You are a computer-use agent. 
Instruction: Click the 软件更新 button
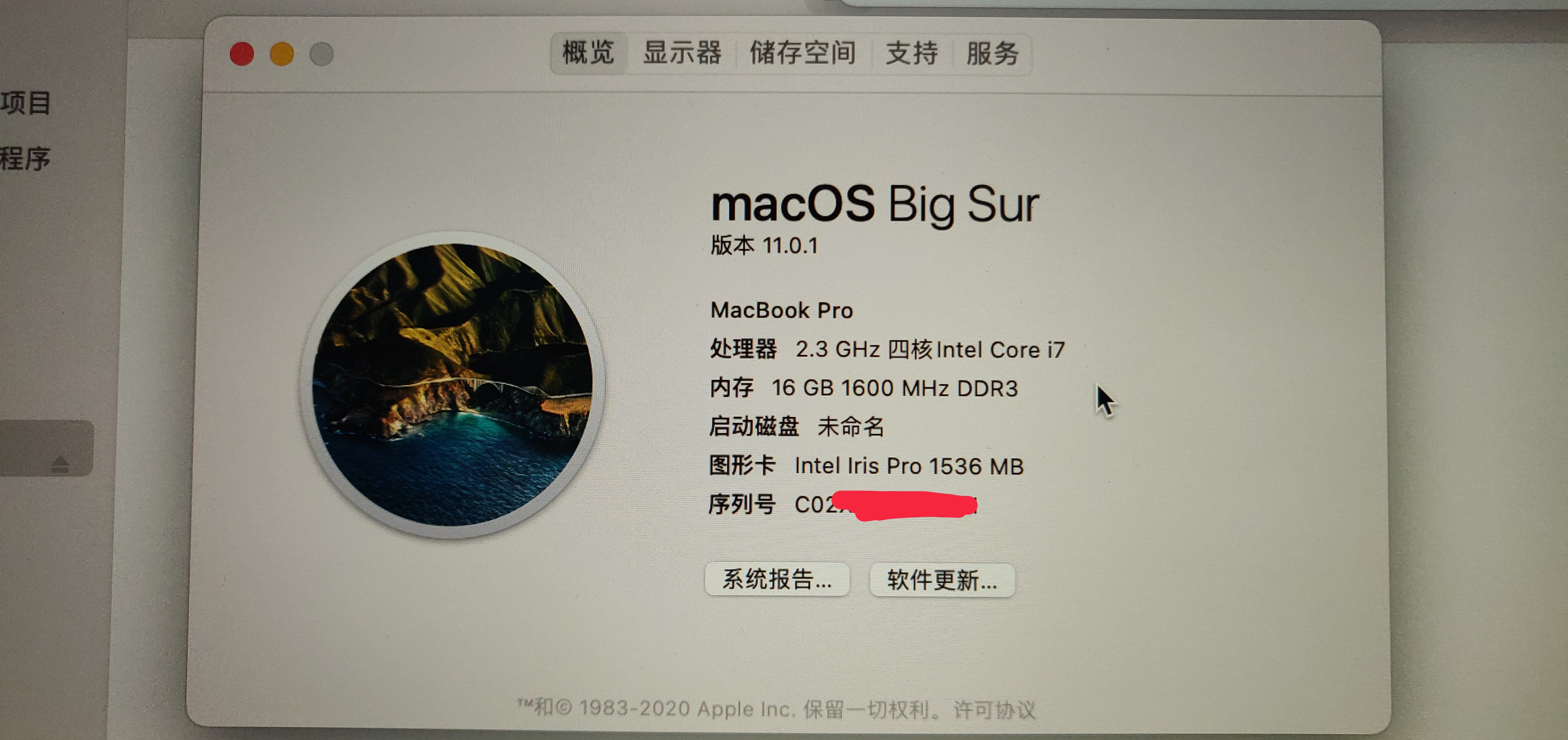[x=942, y=580]
